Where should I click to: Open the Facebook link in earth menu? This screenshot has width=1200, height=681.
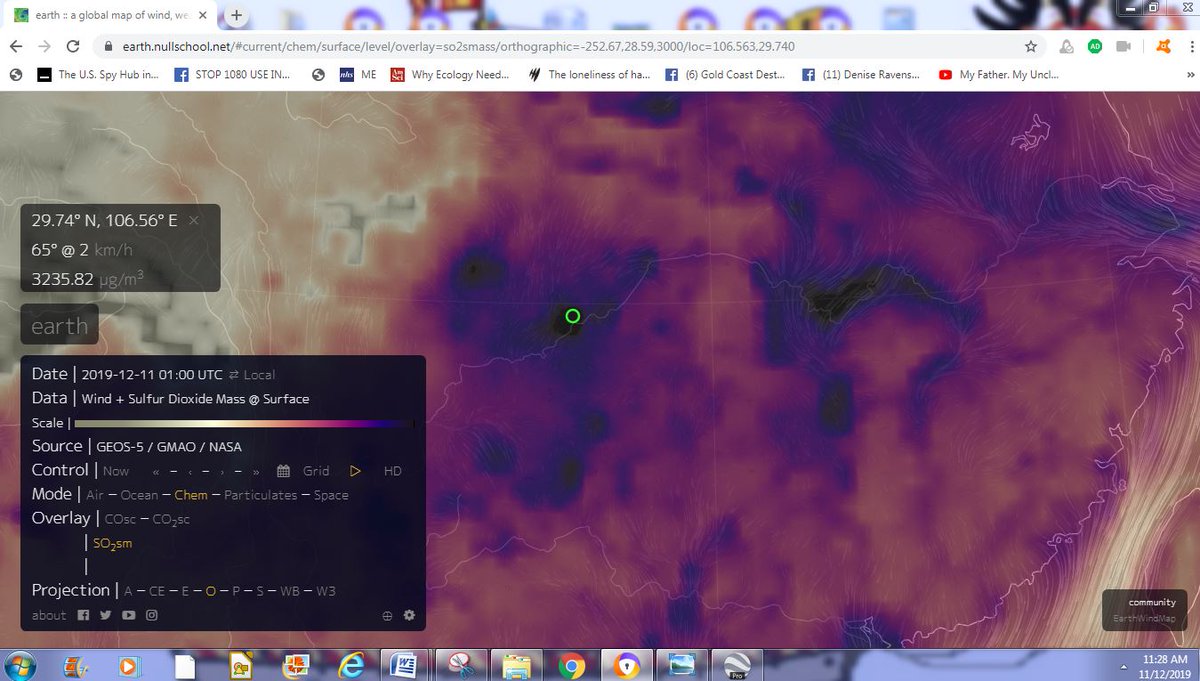[x=84, y=615]
